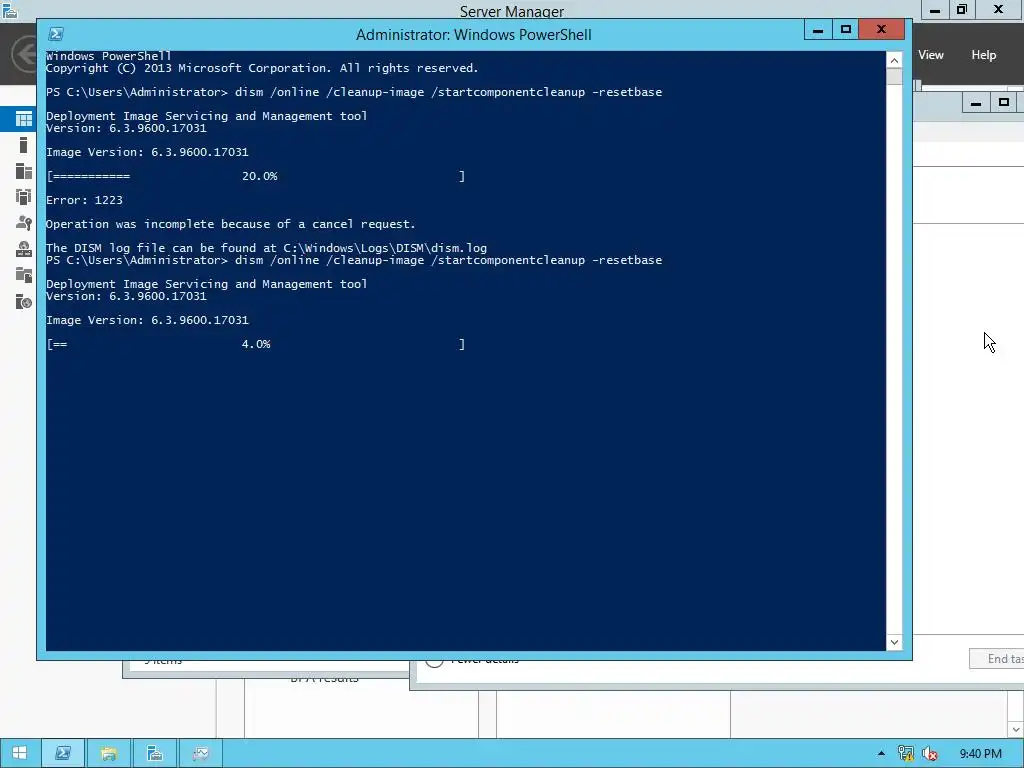1024x768 pixels.
Task: Click the second 'Deployment Image Servicing and Management tool' line
Action: [206, 284]
